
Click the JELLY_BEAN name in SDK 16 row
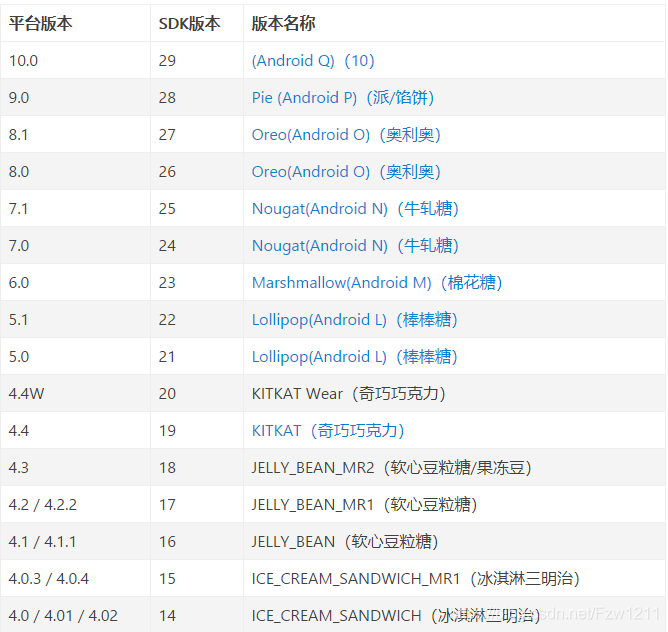point(345,542)
